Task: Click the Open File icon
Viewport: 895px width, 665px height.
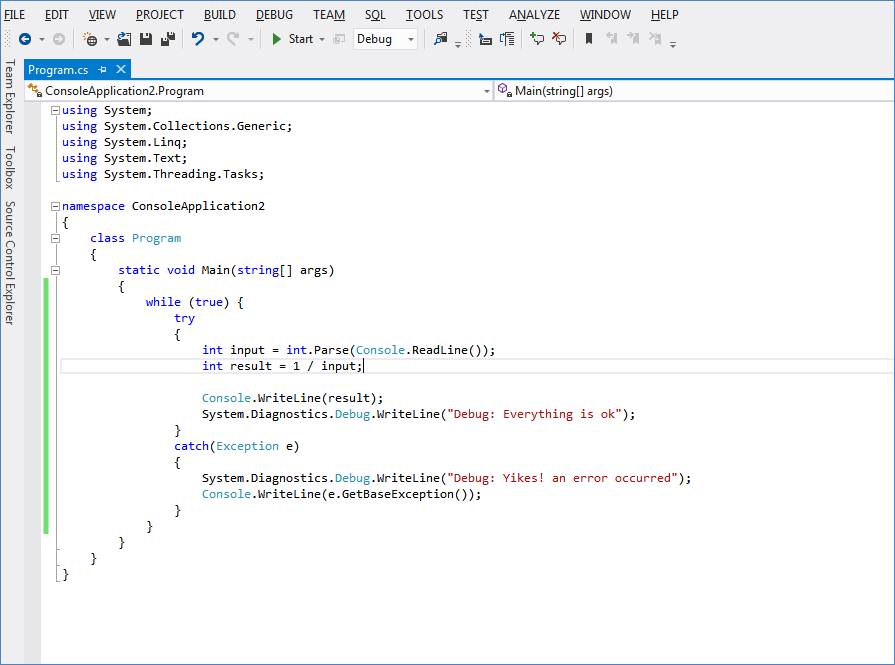Action: [124, 39]
